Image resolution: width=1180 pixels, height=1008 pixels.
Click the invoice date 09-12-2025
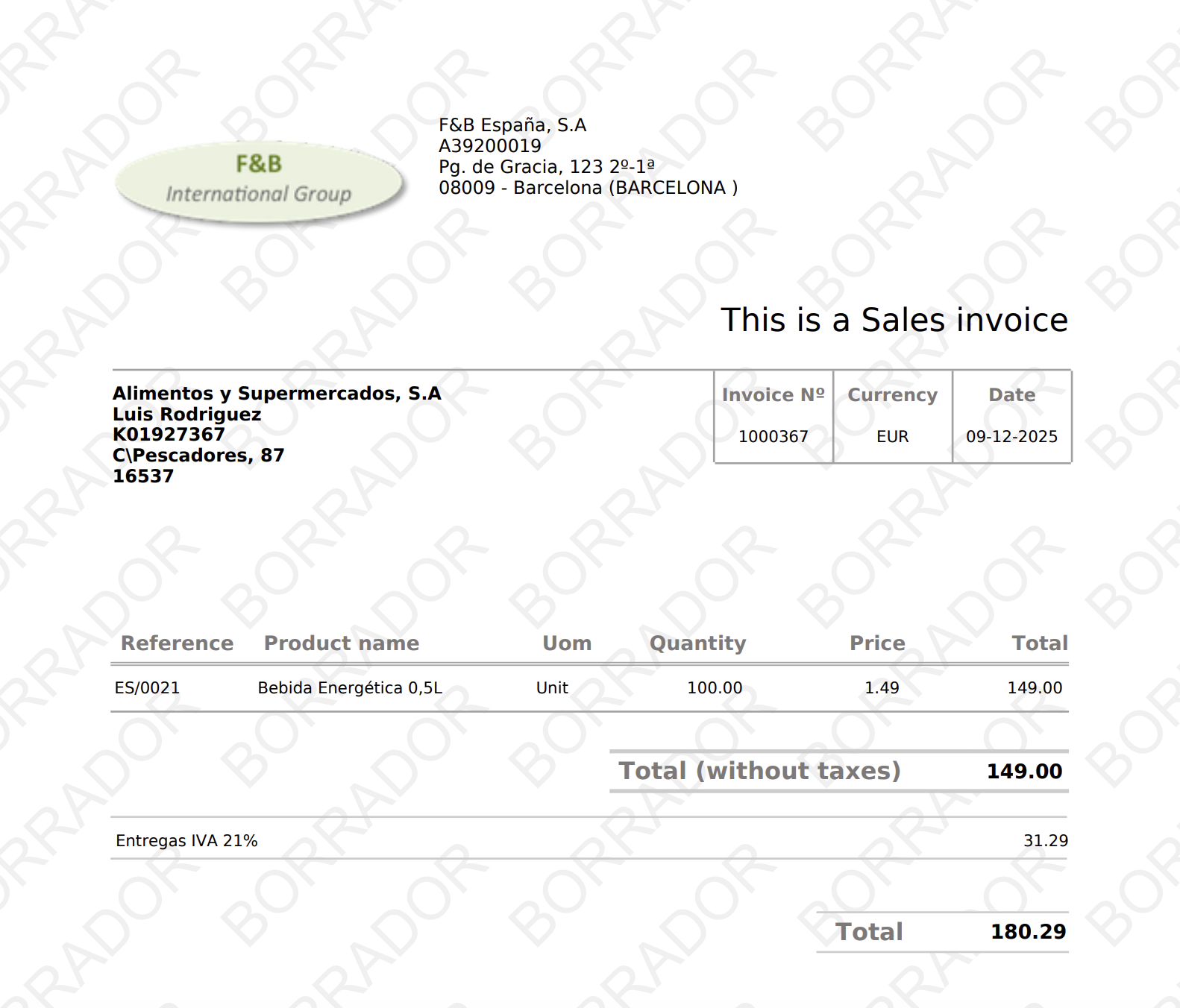tap(1011, 437)
